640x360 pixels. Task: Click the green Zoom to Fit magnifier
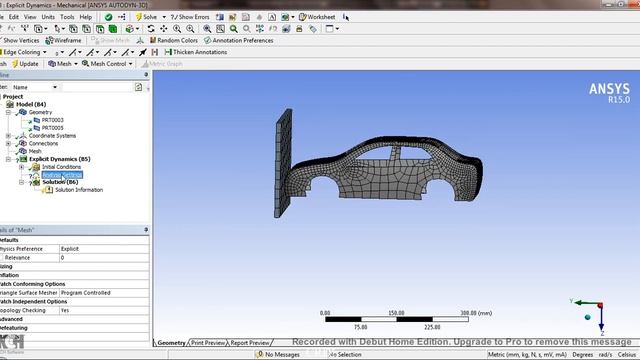pyautogui.click(x=233, y=29)
